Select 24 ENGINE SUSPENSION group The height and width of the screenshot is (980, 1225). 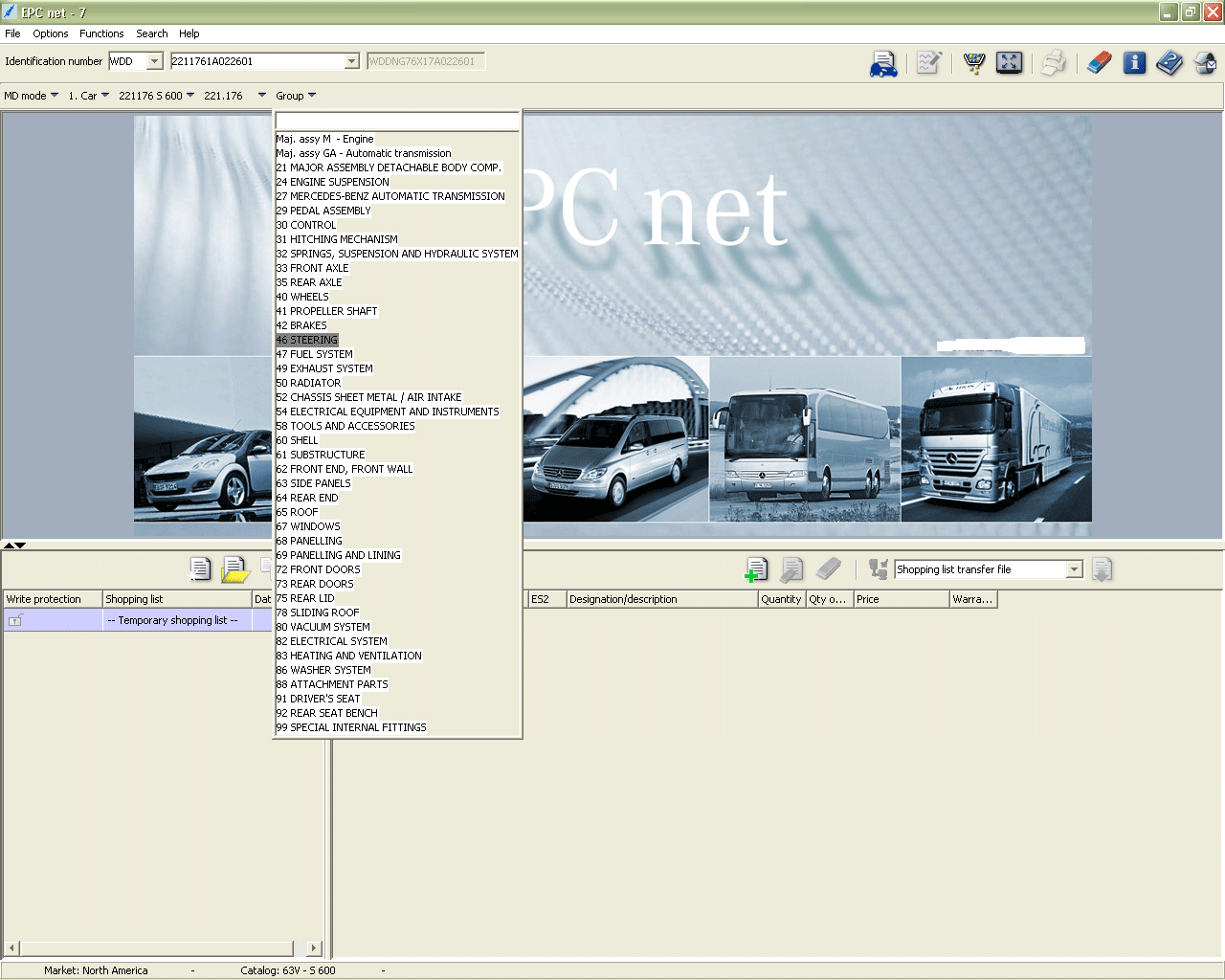pos(332,182)
